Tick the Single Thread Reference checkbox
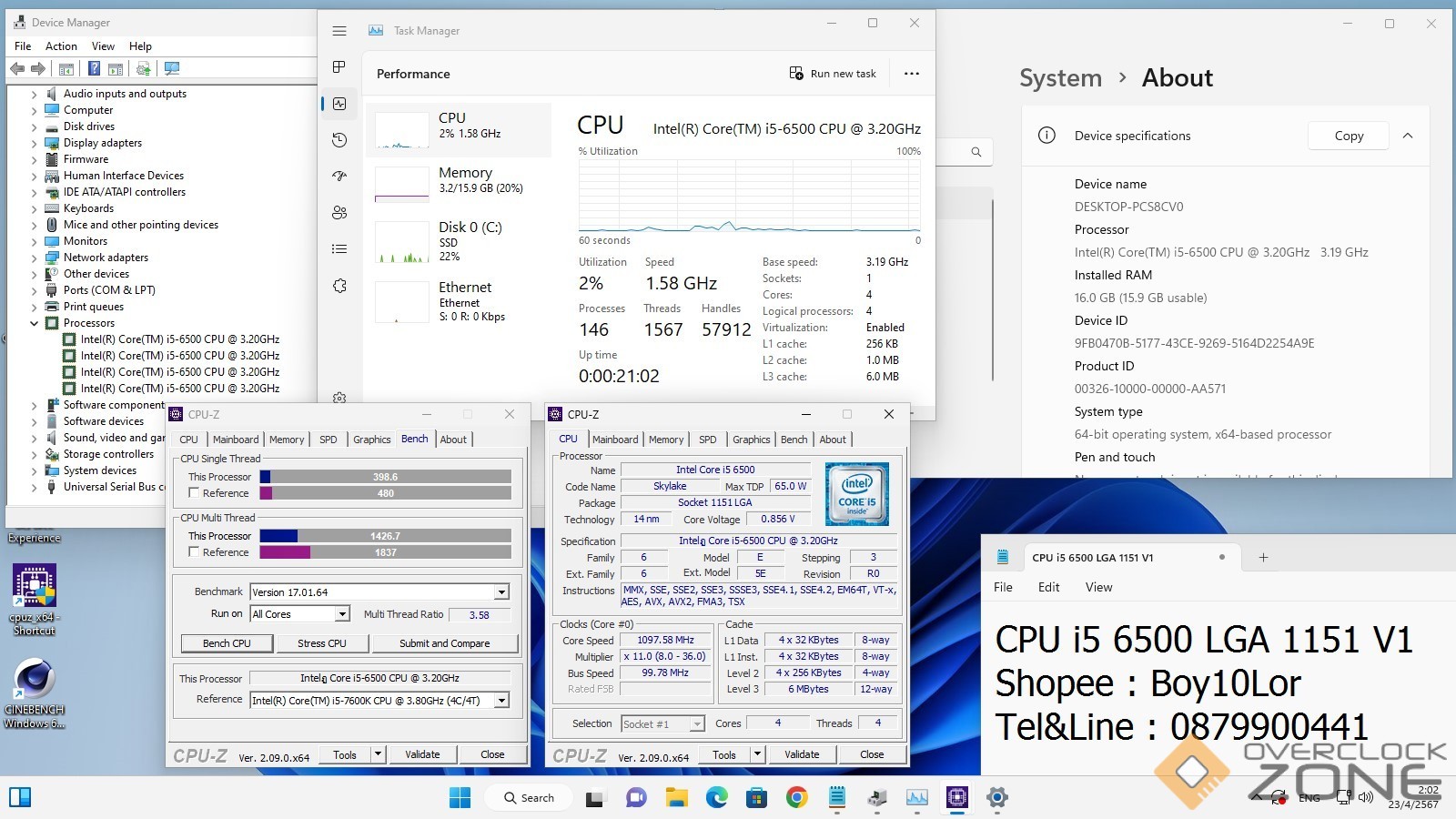This screenshot has width=1456, height=819. [194, 492]
